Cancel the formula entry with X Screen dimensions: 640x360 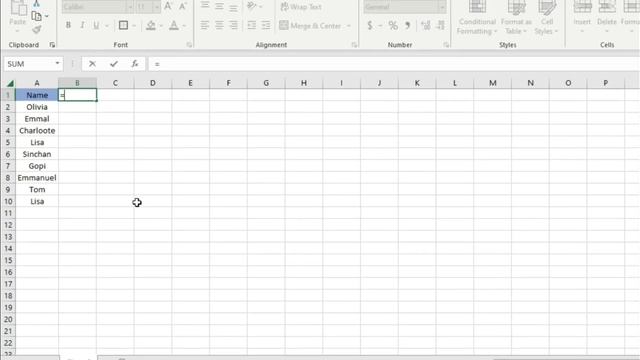click(92, 64)
